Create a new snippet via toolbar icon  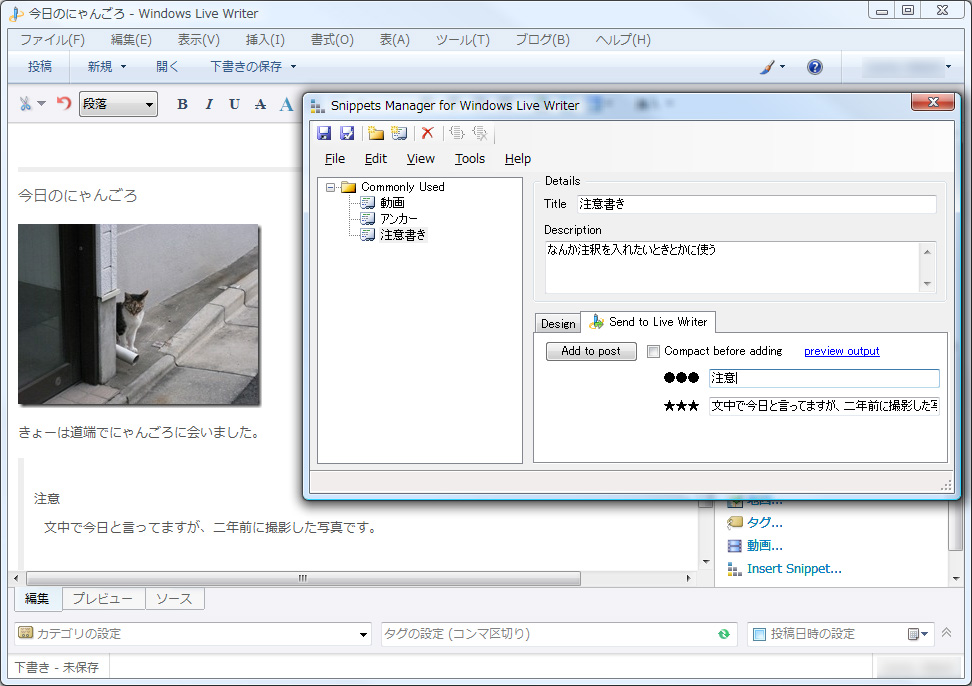click(x=397, y=132)
